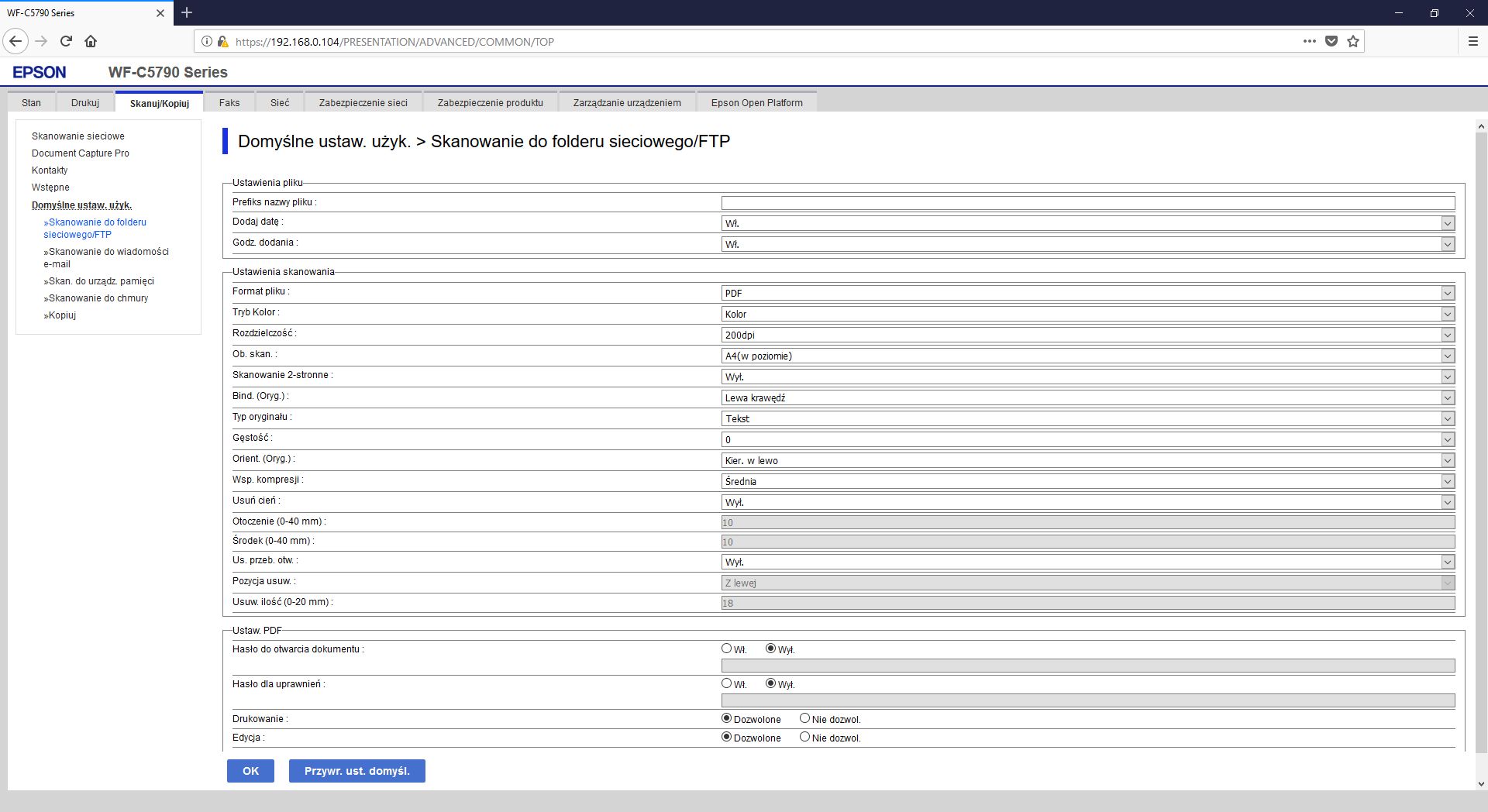
Task: Set Edycja to Dozwolone
Action: click(x=726, y=737)
